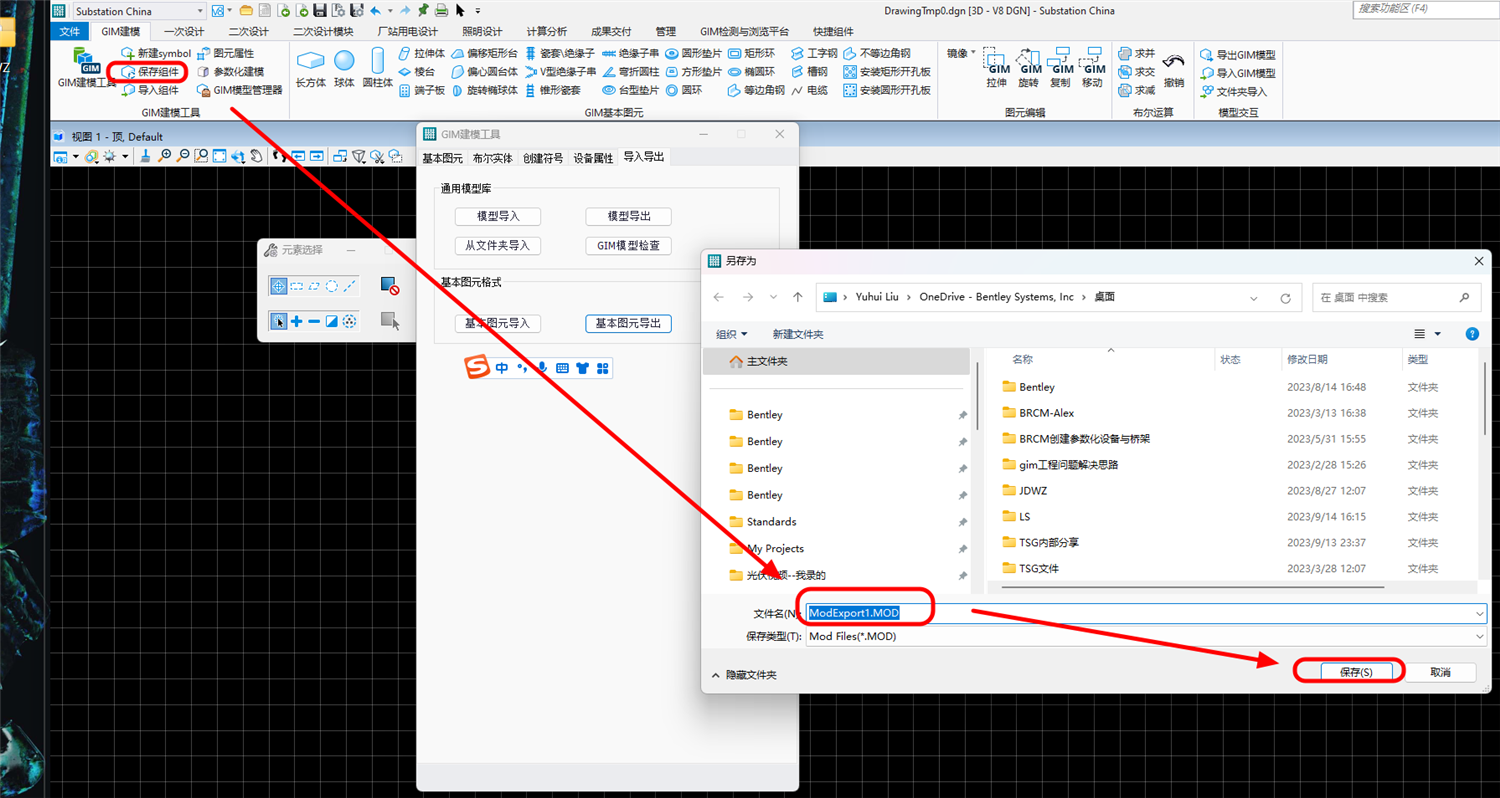Collapse folders with 隐藏文件夹
The height and width of the screenshot is (798, 1500).
[743, 675]
